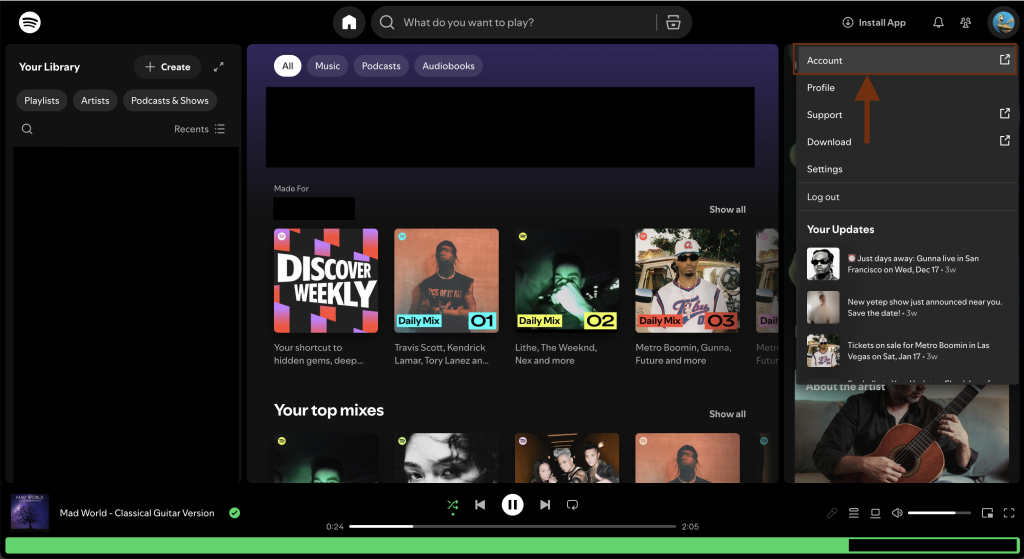Click the Create button

[167, 67]
